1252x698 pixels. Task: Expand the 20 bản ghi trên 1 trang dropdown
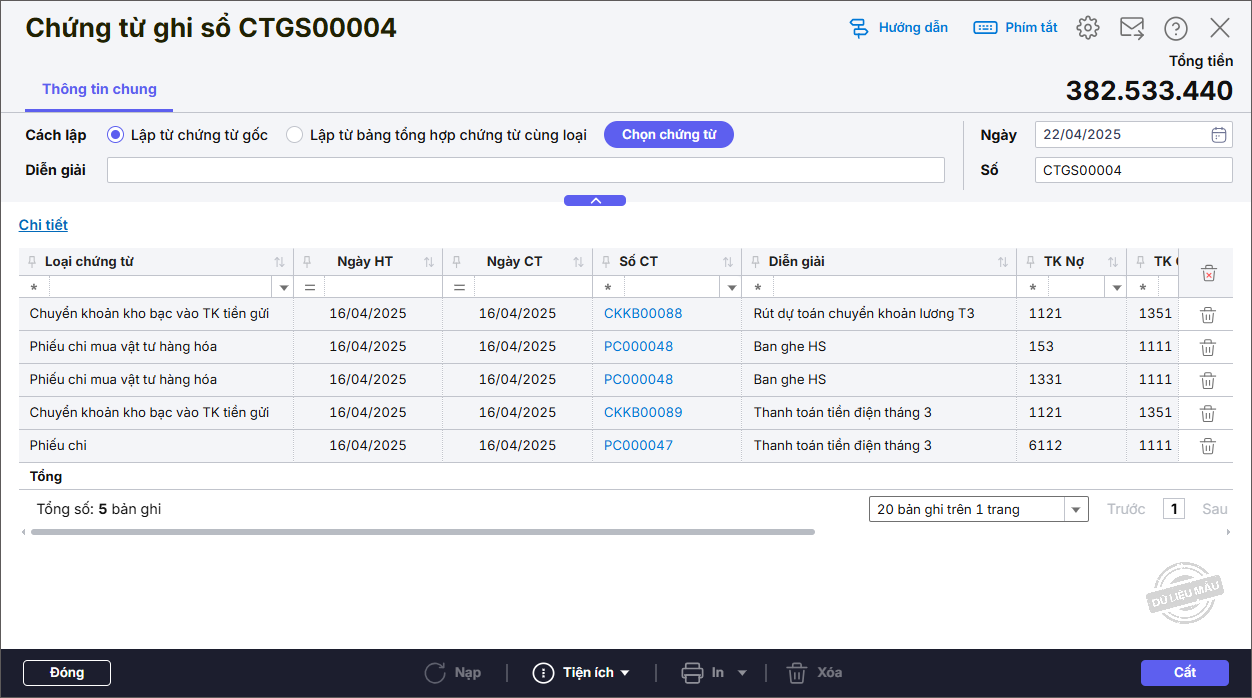coord(1076,510)
